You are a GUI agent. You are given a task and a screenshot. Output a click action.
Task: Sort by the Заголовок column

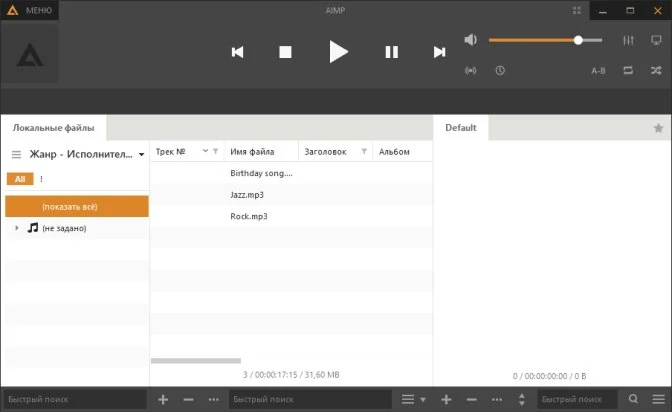pyautogui.click(x=325, y=152)
